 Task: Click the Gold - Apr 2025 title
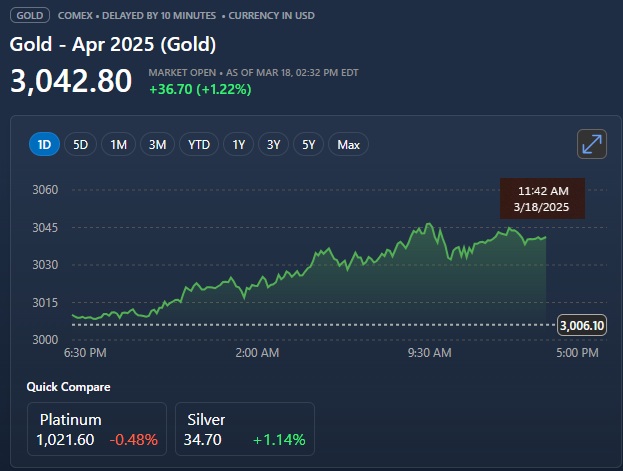tap(113, 45)
